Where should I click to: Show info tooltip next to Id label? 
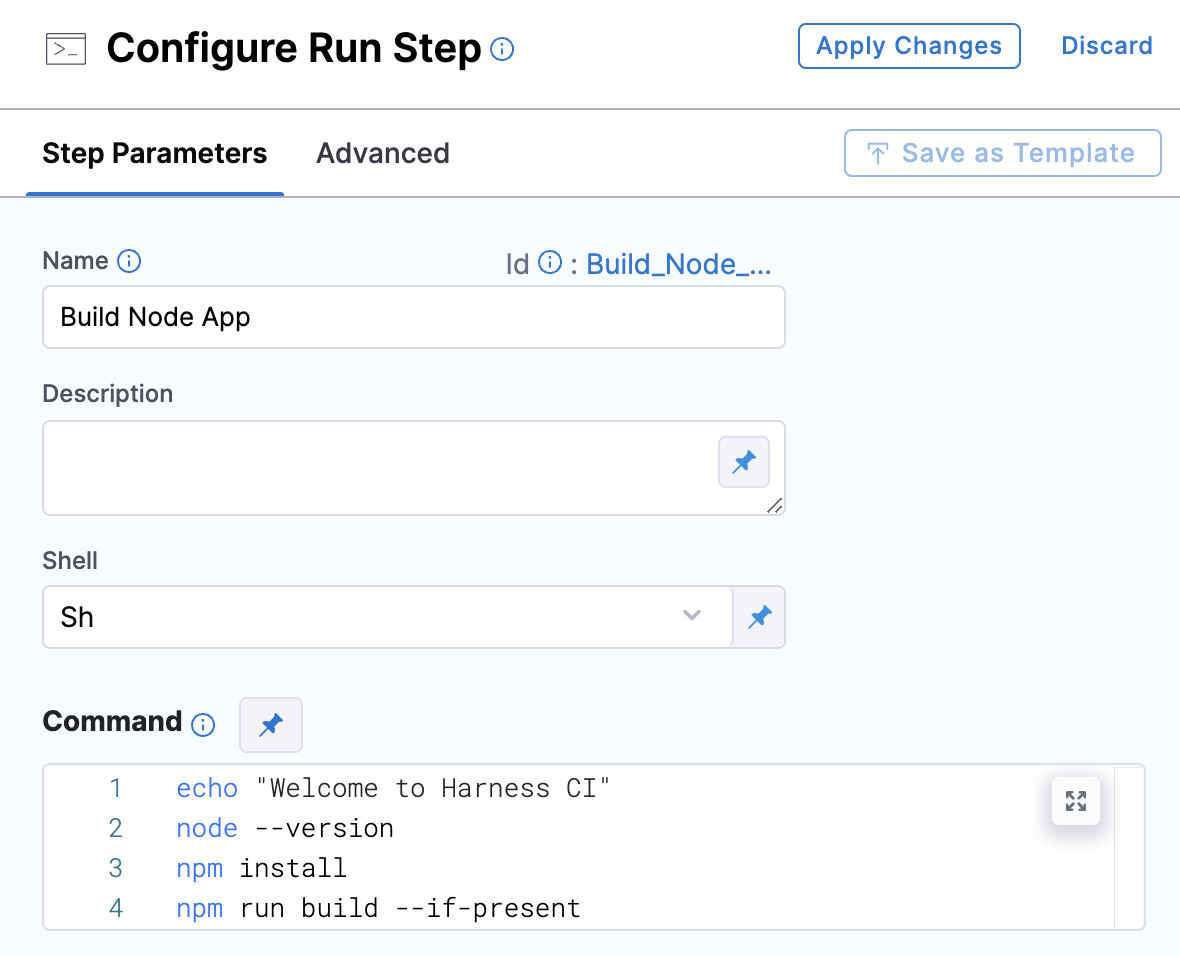tap(550, 262)
